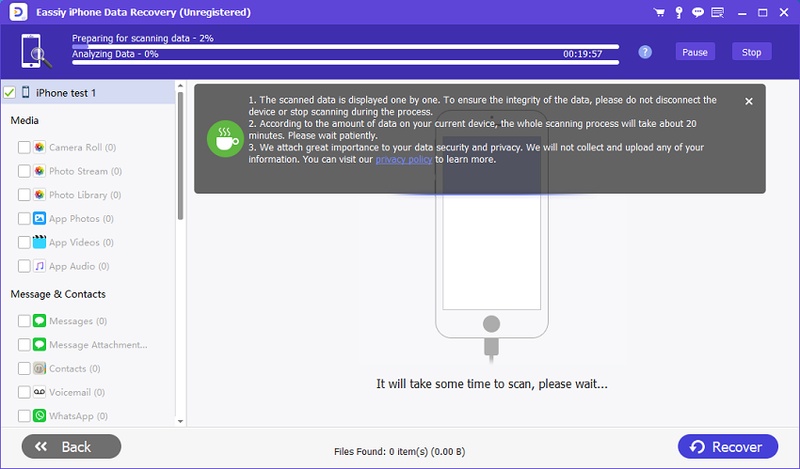Click the Voicemail (0) label
The width and height of the screenshot is (800, 469).
pos(77,392)
